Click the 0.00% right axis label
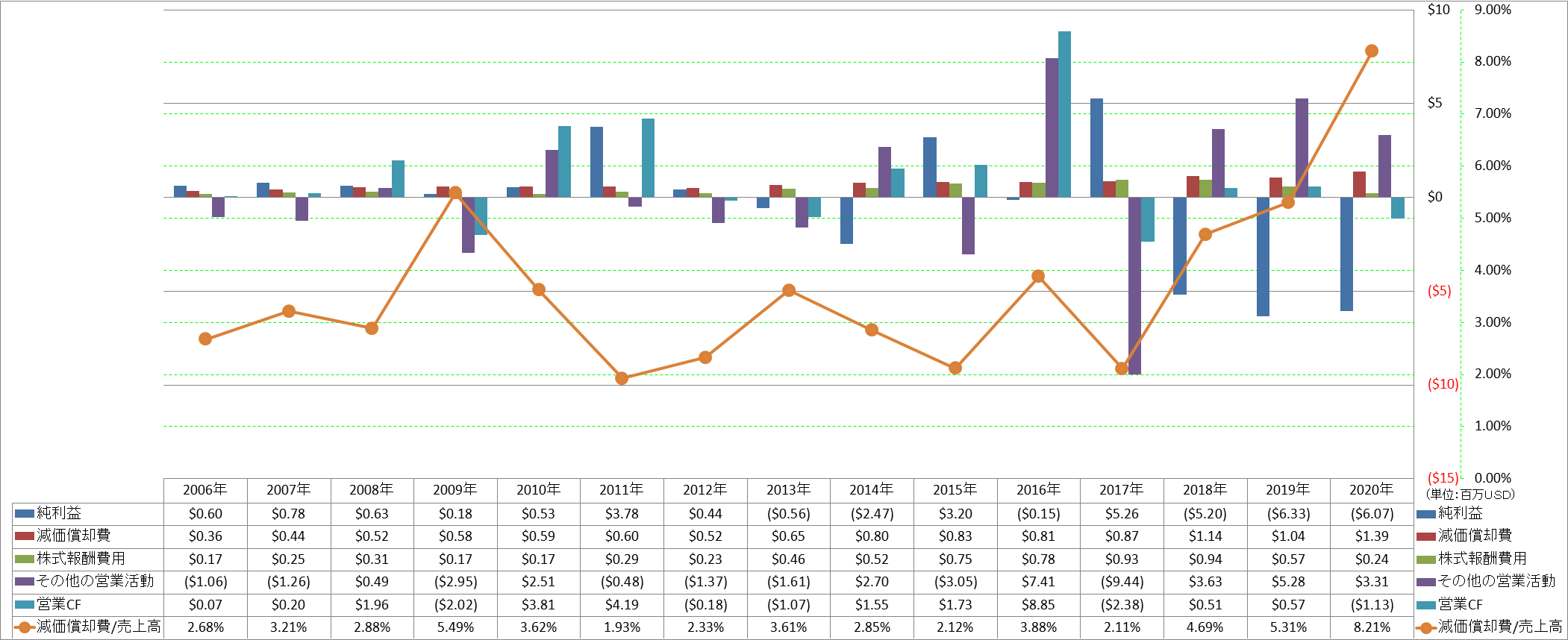Screen dimensions: 1568x640 pyautogui.click(x=1493, y=478)
